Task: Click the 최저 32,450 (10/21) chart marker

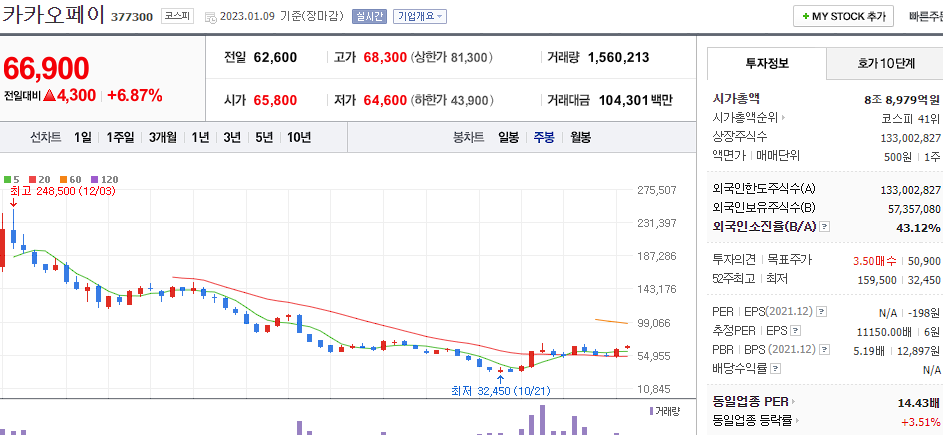Action: point(500,390)
